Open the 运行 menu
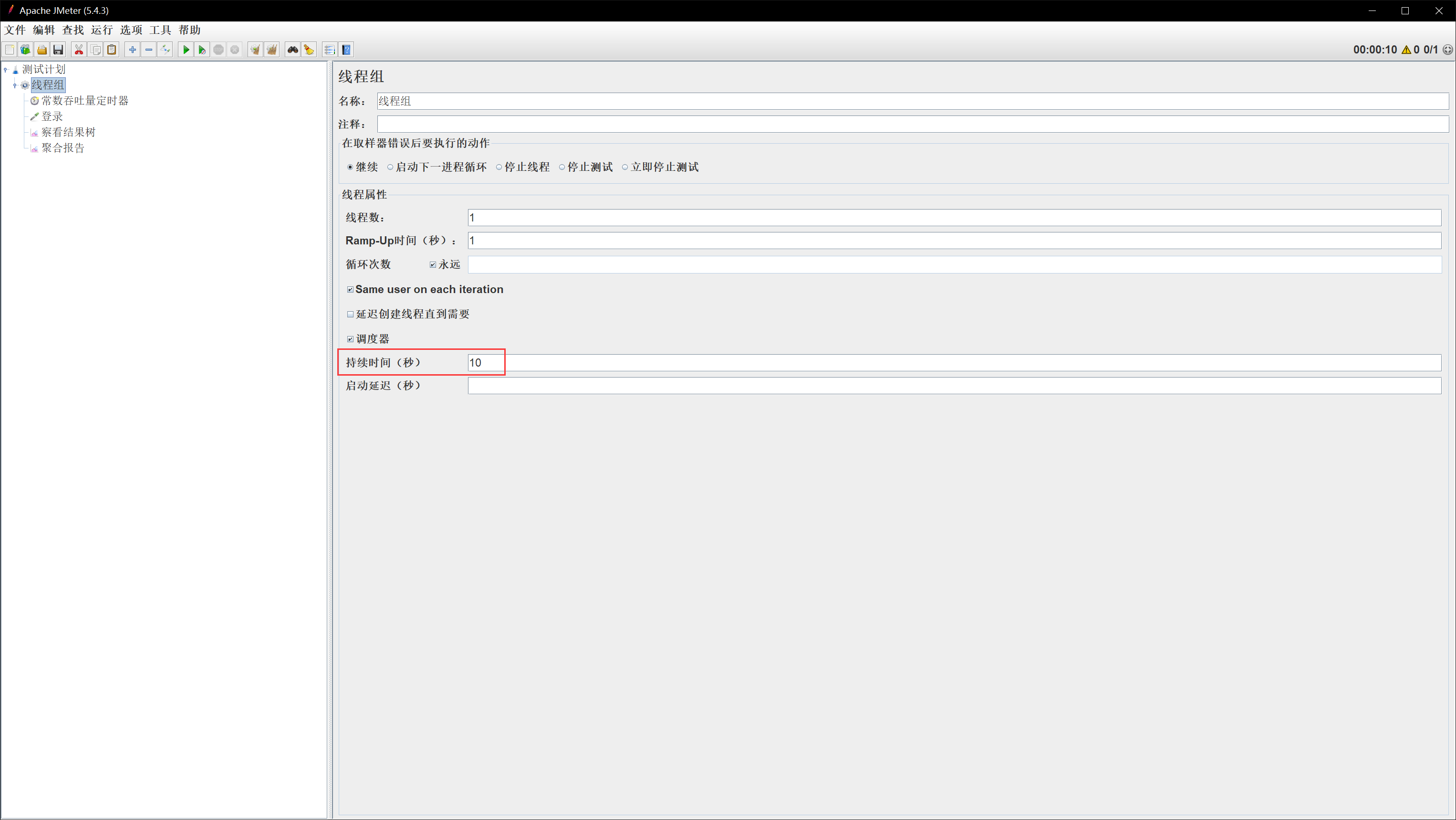The height and width of the screenshot is (820, 1456). [102, 30]
